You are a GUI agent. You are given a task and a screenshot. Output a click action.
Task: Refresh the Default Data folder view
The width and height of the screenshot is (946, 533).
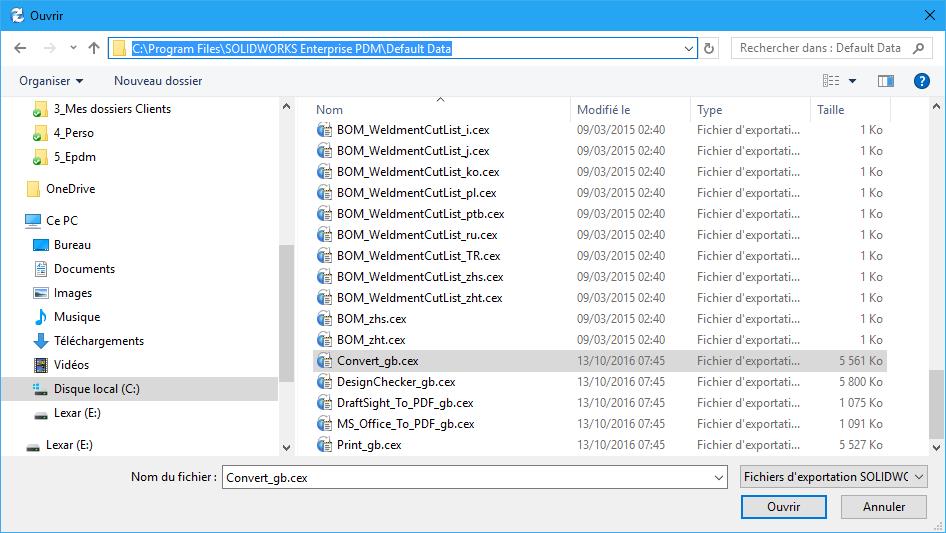click(x=709, y=48)
